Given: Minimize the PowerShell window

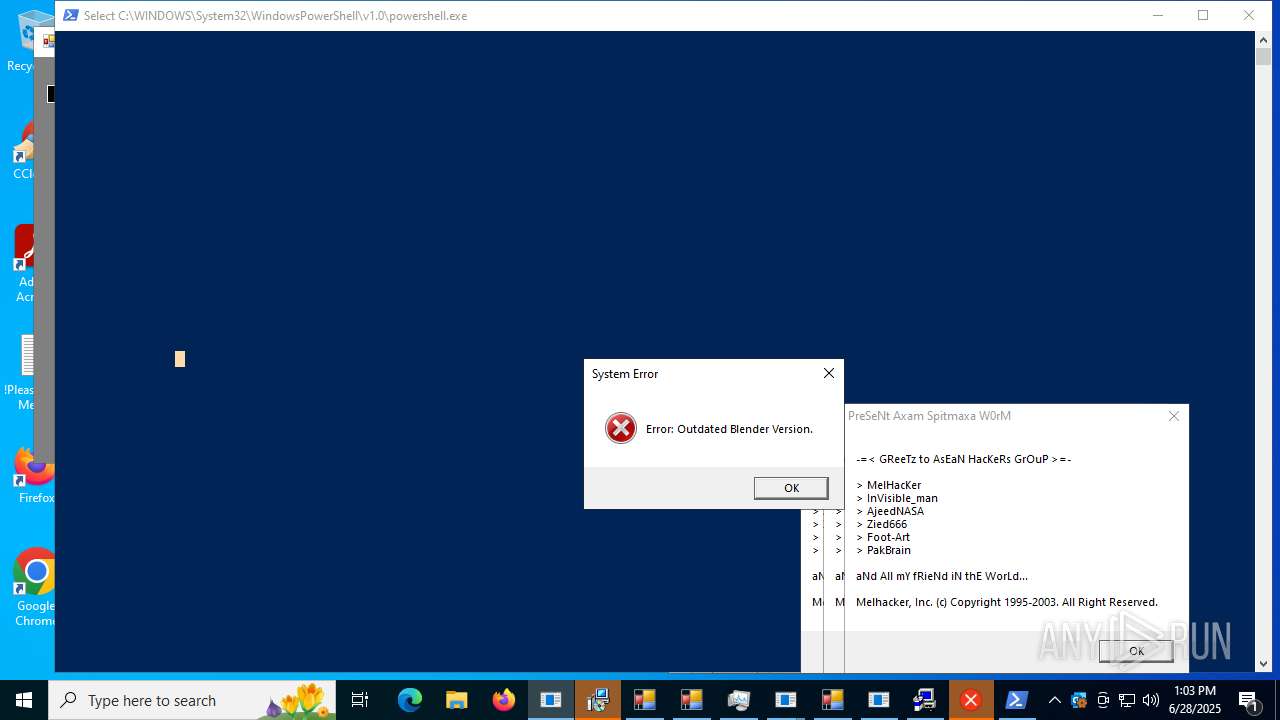Looking at the screenshot, I should (1158, 15).
